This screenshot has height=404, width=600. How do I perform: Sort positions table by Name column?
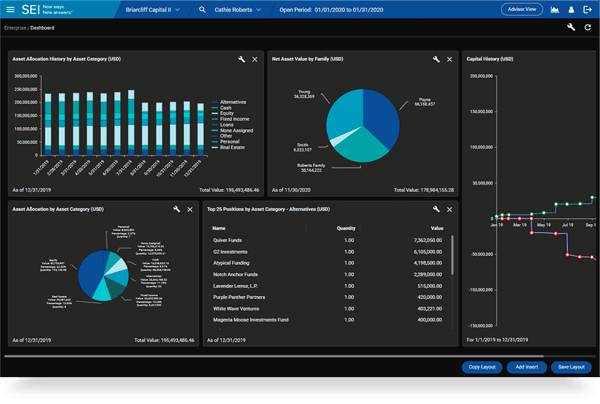pyautogui.click(x=219, y=228)
